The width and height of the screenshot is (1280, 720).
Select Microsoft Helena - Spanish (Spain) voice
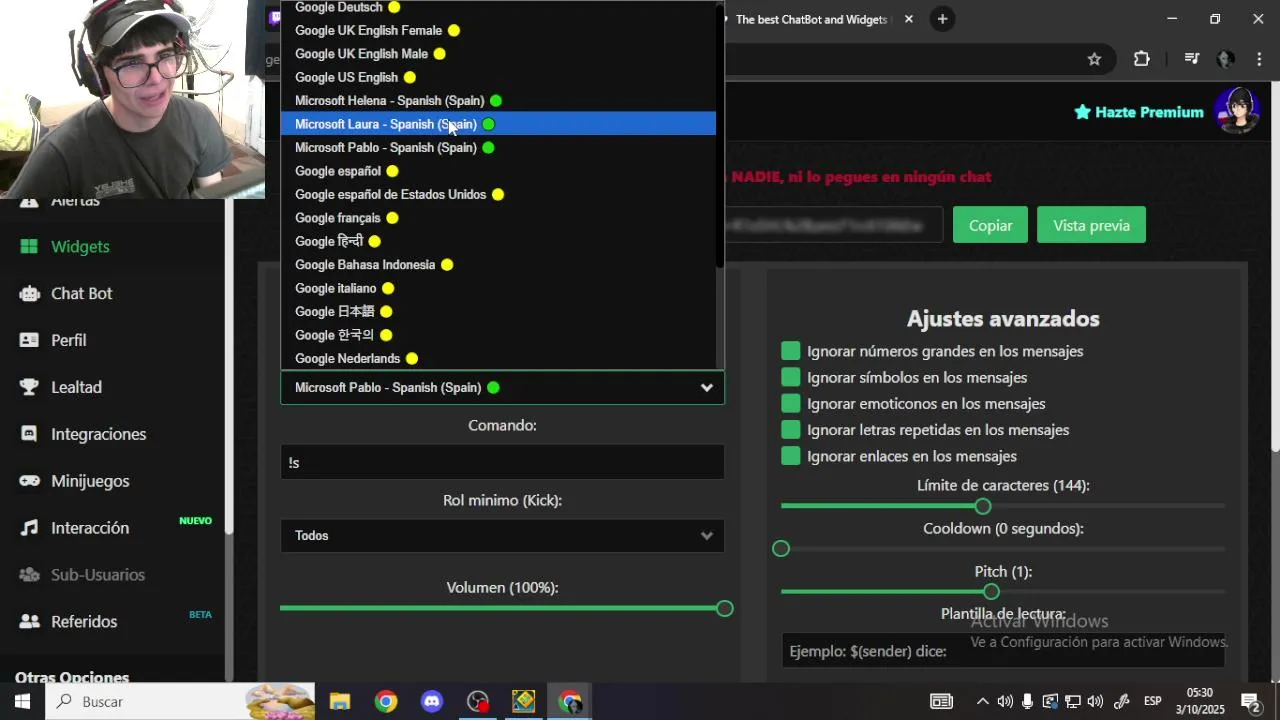coord(498,101)
